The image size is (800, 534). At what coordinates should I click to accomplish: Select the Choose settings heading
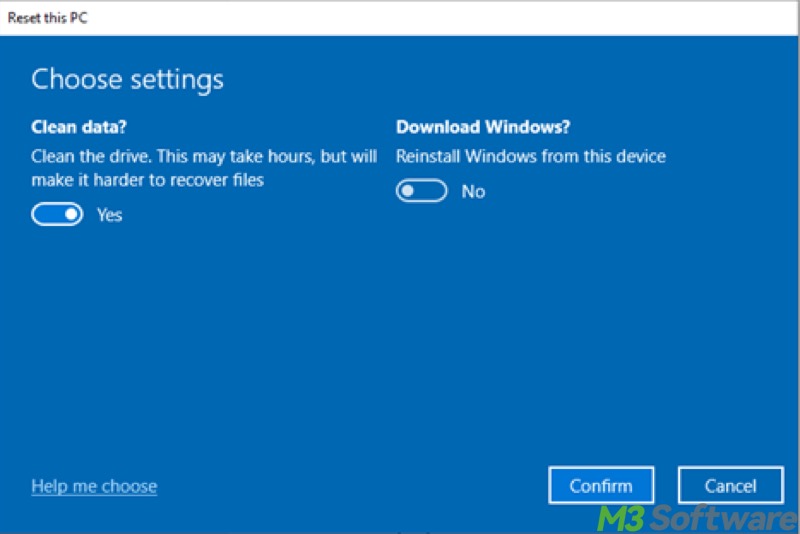(127, 79)
